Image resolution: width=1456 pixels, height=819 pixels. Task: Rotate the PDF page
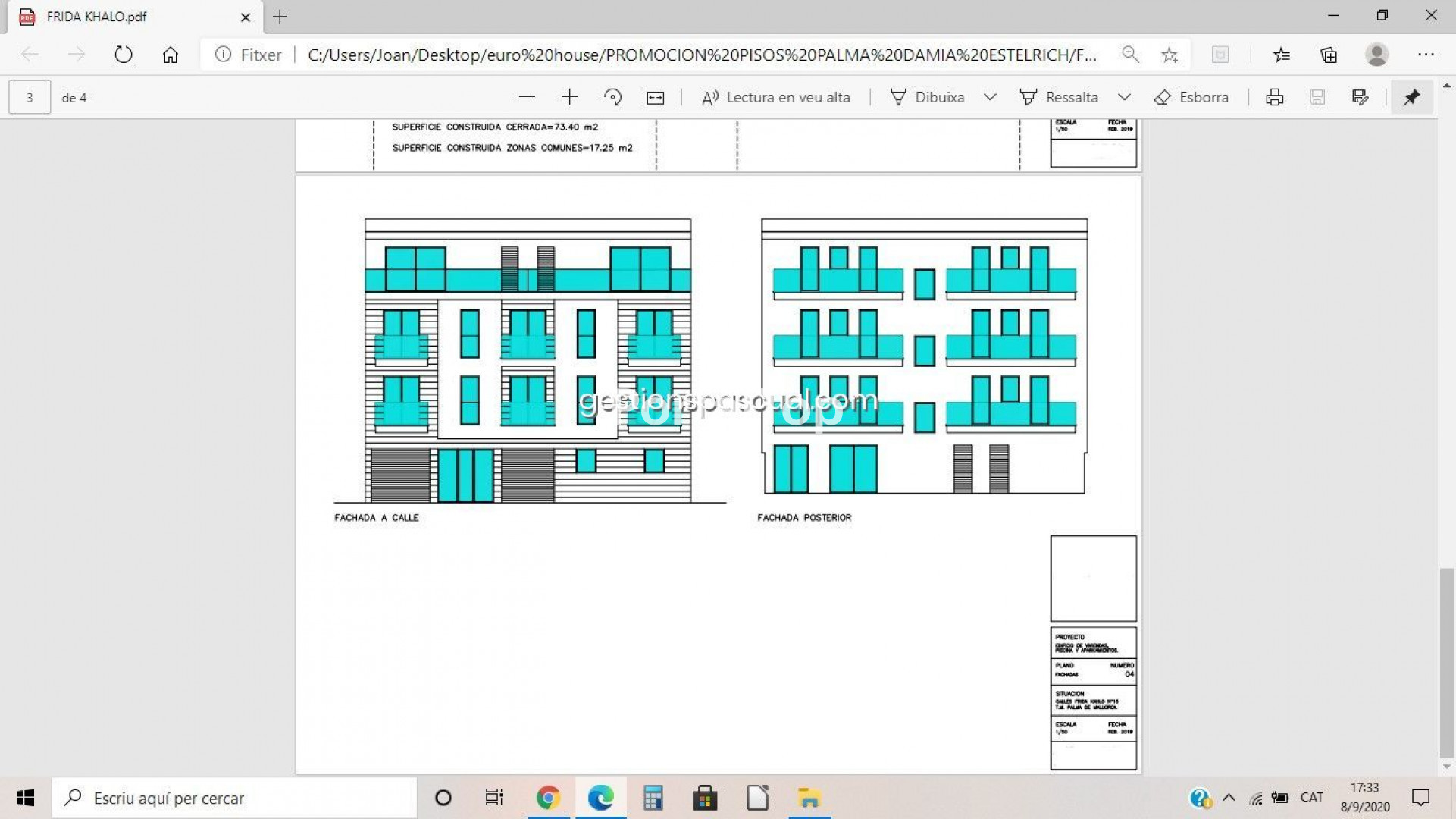pos(612,97)
